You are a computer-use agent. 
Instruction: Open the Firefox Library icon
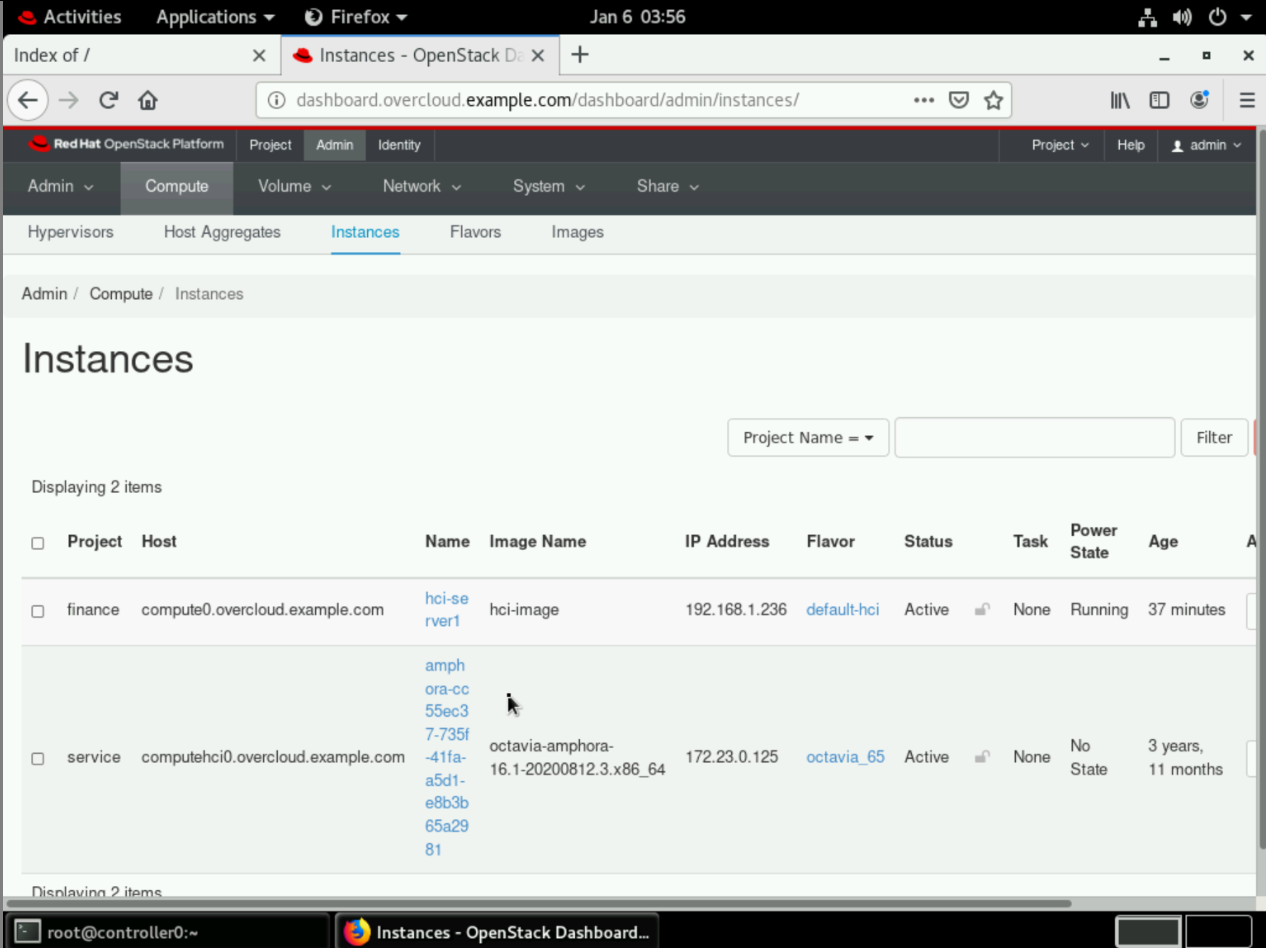click(1120, 100)
